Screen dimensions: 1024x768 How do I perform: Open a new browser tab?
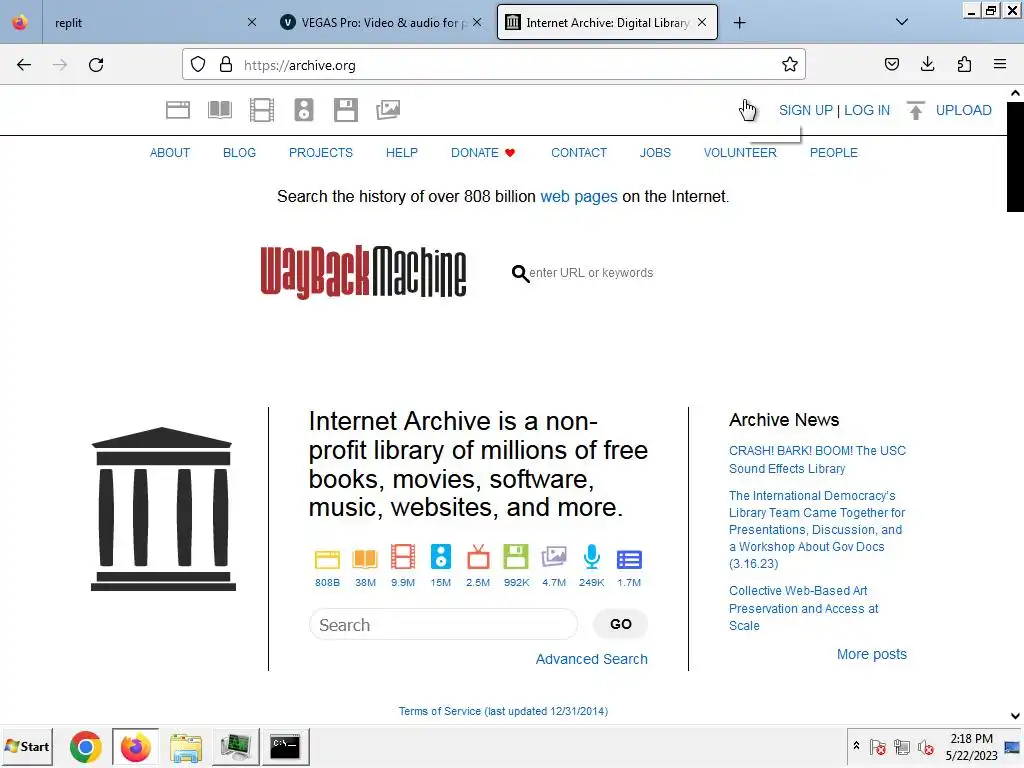739,23
